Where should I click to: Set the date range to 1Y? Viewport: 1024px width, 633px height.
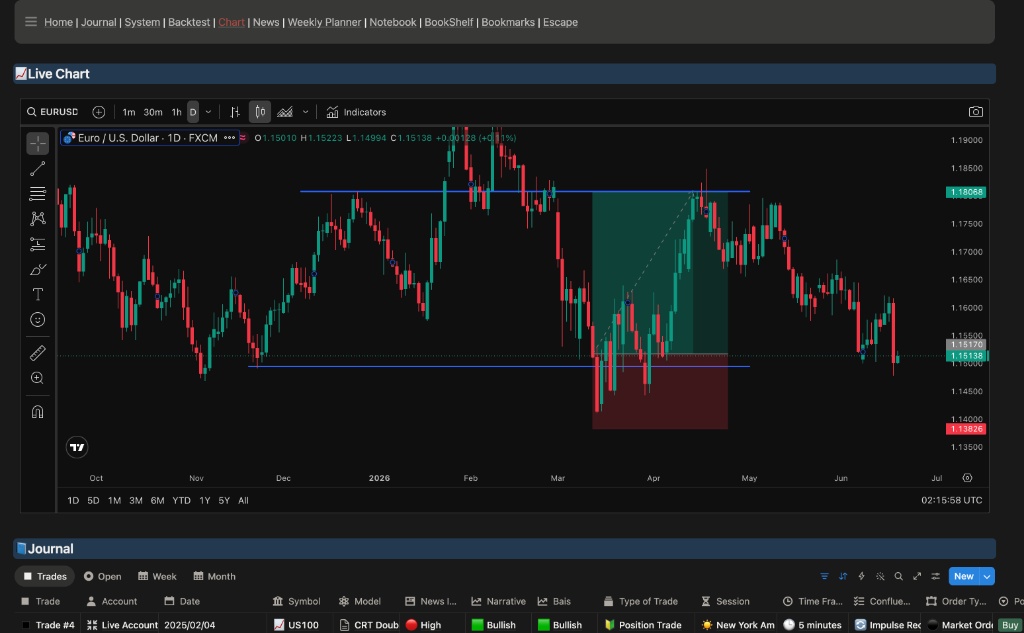[x=204, y=500]
